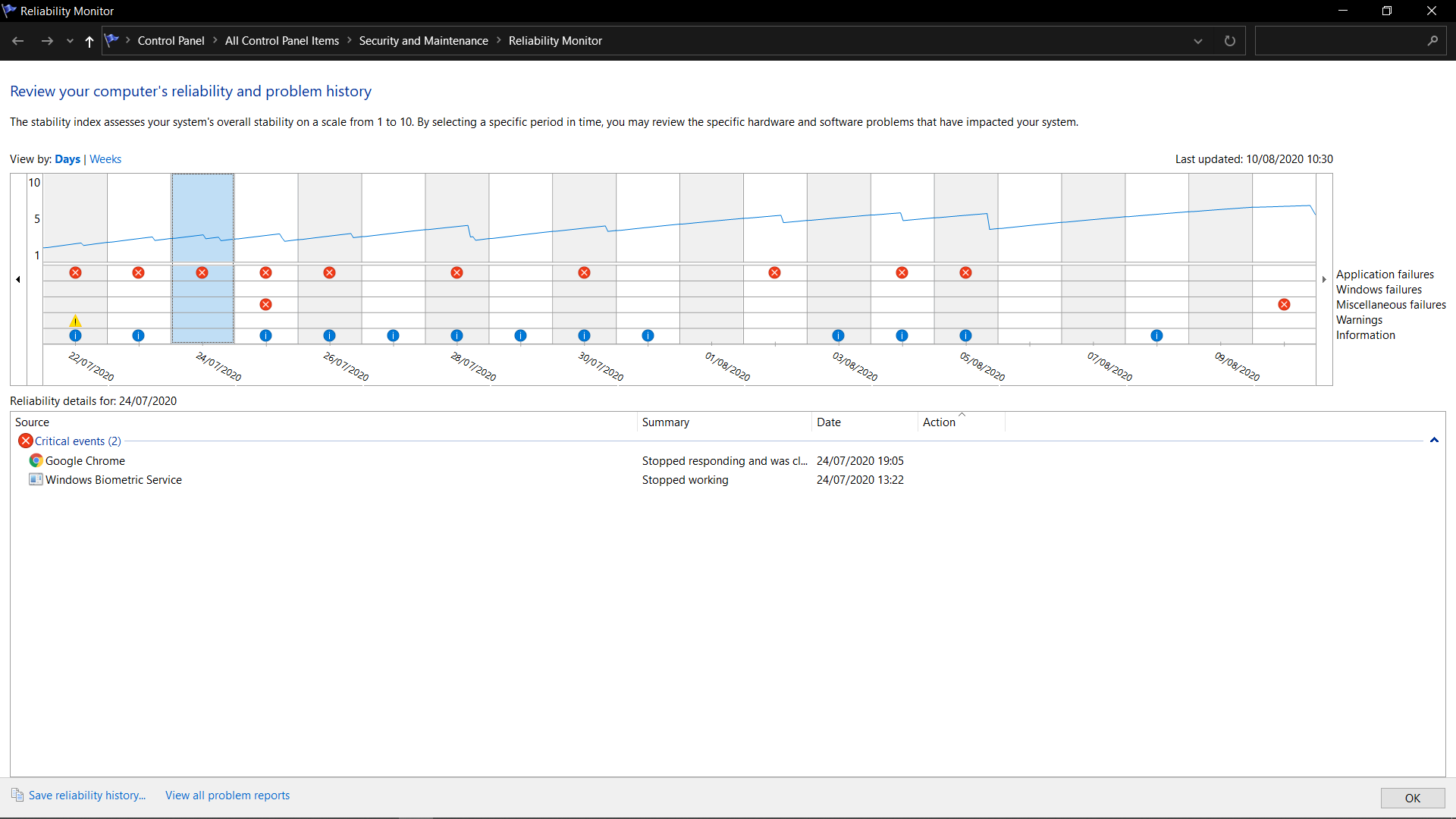Click the refresh icon in address bar
This screenshot has height=819, width=1456.
1230,41
